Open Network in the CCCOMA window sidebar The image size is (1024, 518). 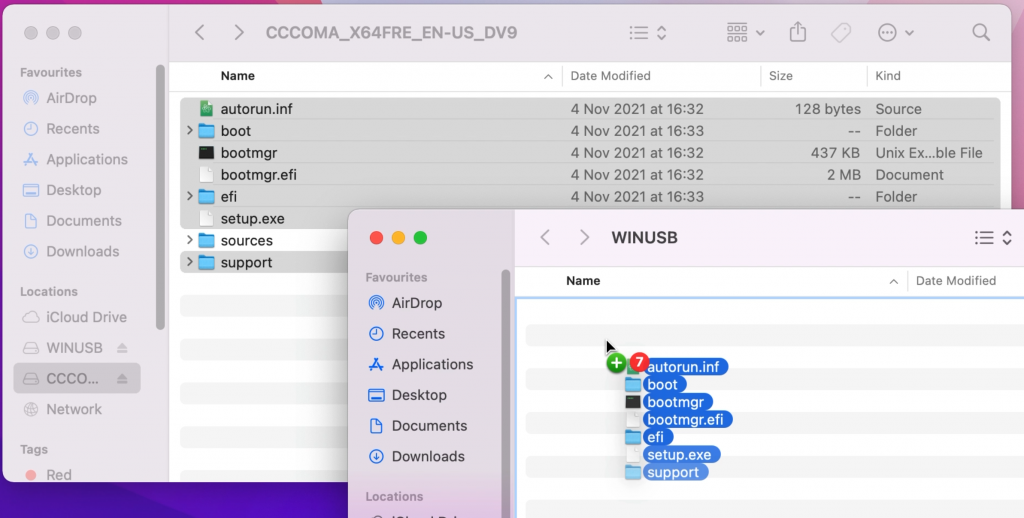coord(62,410)
